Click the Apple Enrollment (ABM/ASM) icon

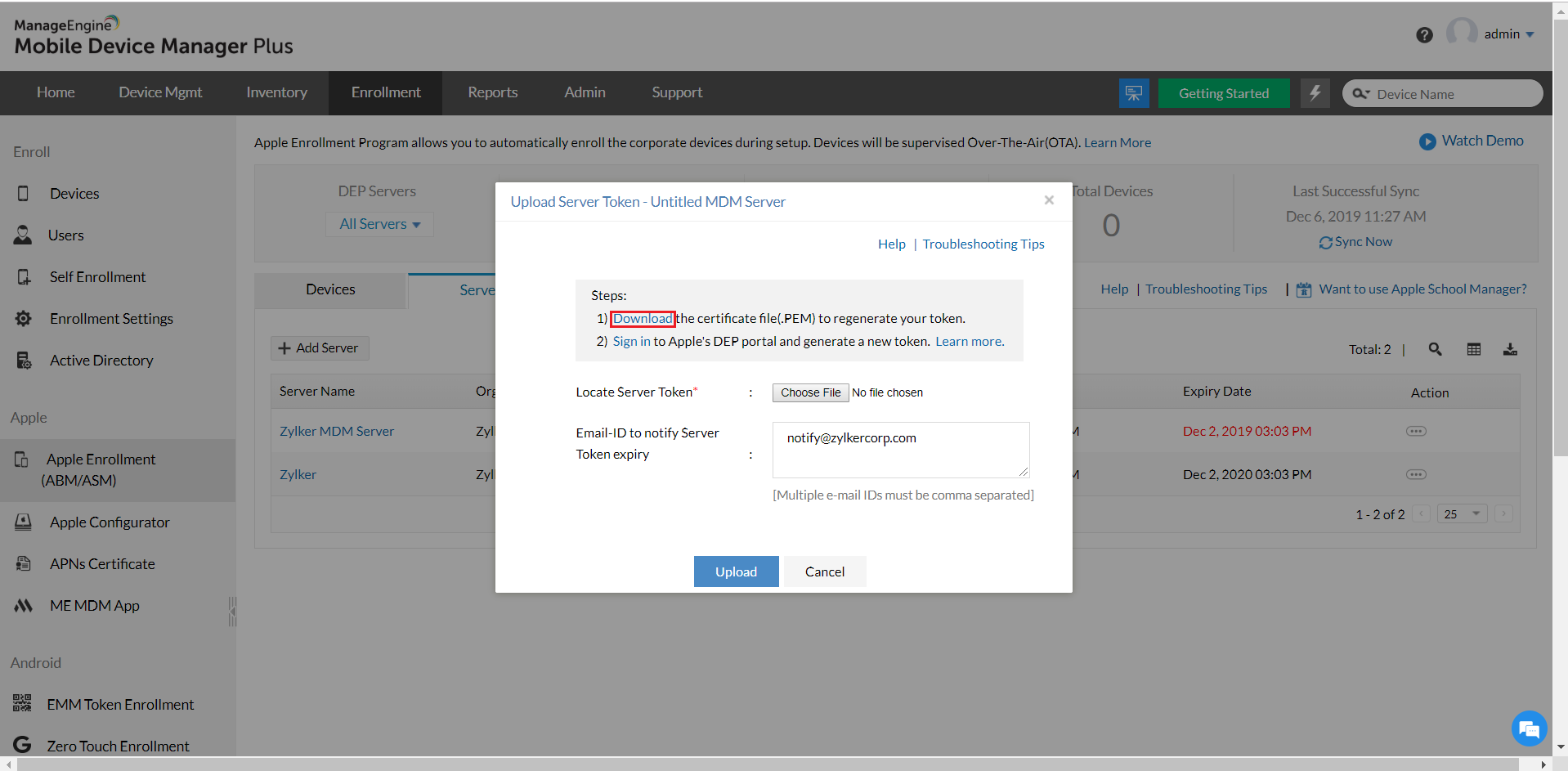21,459
